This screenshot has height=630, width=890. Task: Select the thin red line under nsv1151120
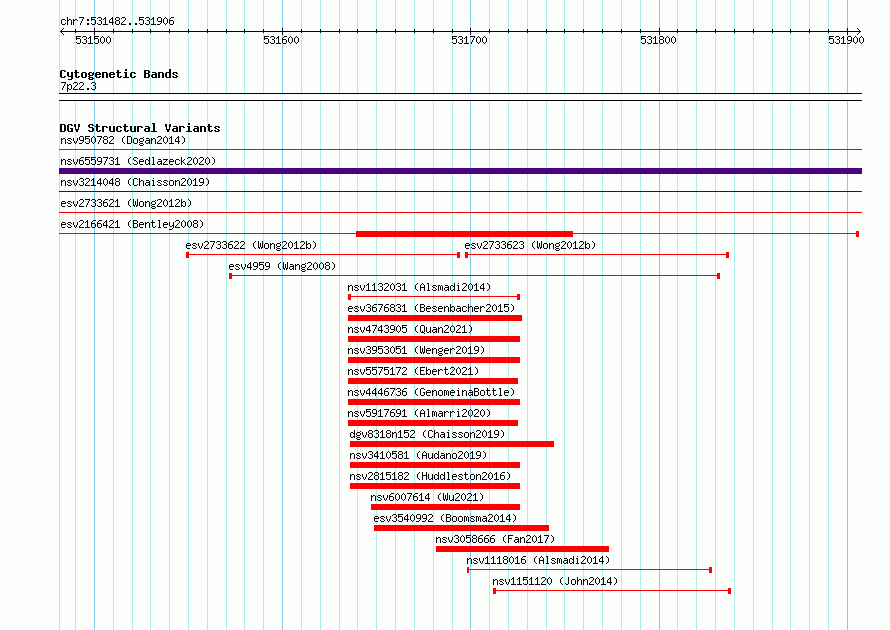[x=612, y=591]
